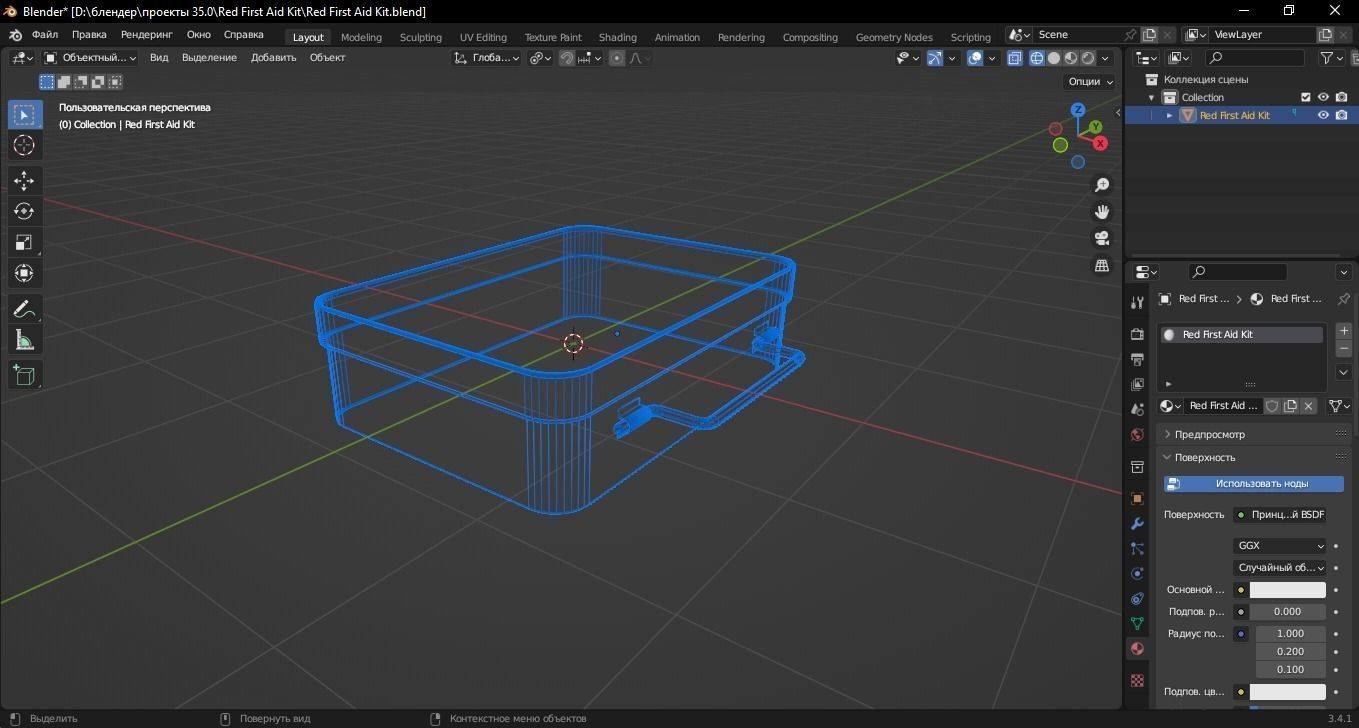This screenshot has height=728, width=1359.
Task: Click Принц...й BSDF surface shader button
Action: tap(1280, 515)
